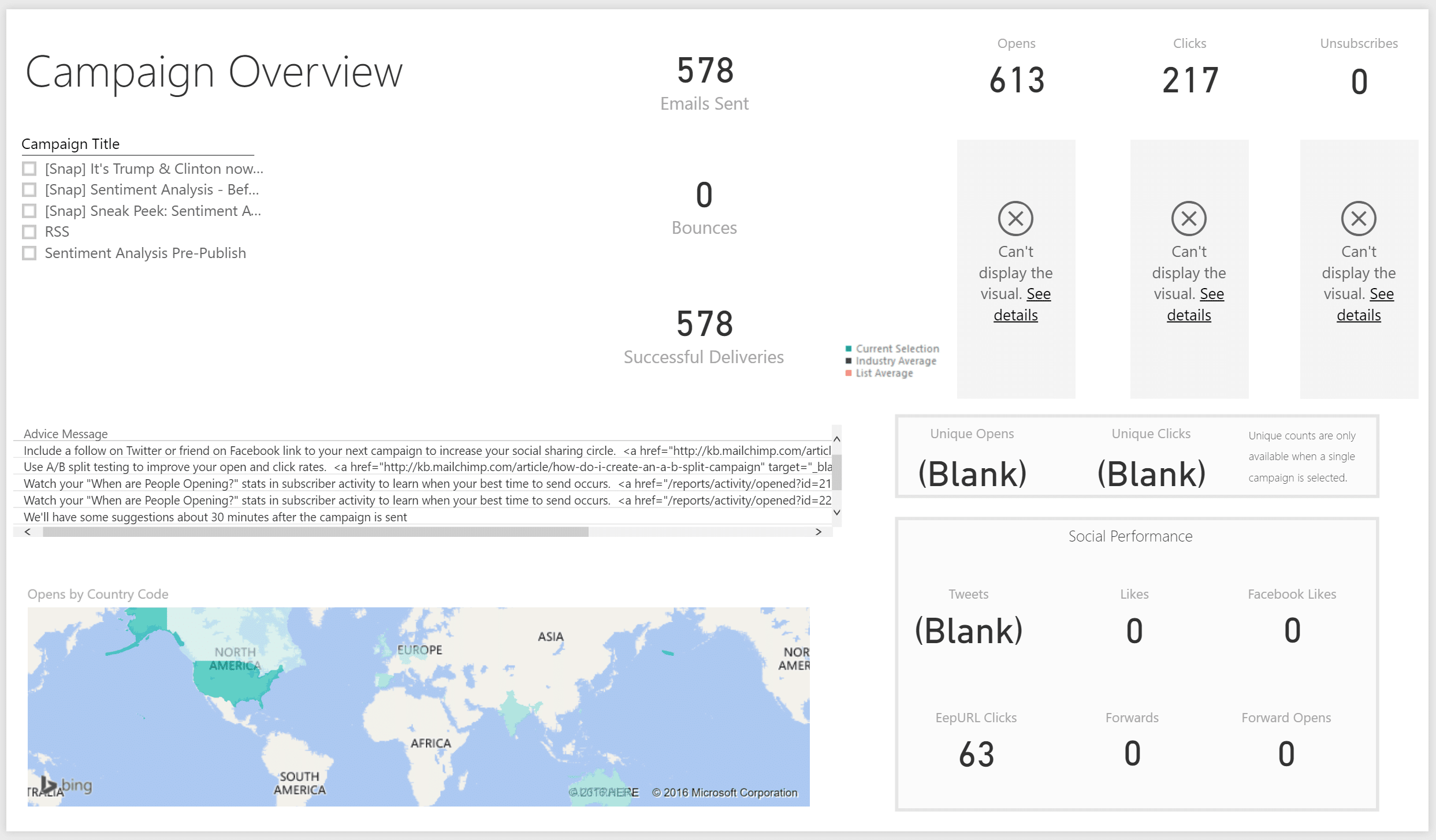Check the Trump & Clinton campaign checkbox

(29, 169)
